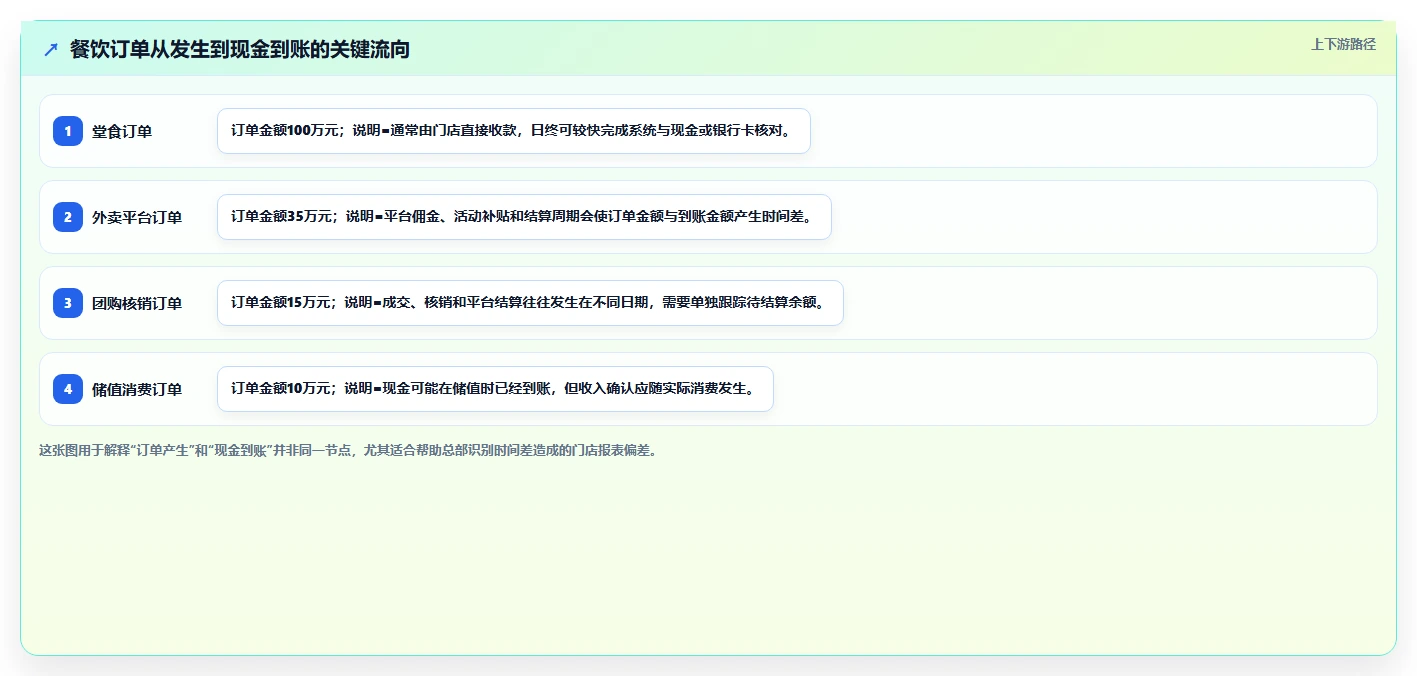
Task: Click the 上下游路径 label
Action: point(1343,44)
